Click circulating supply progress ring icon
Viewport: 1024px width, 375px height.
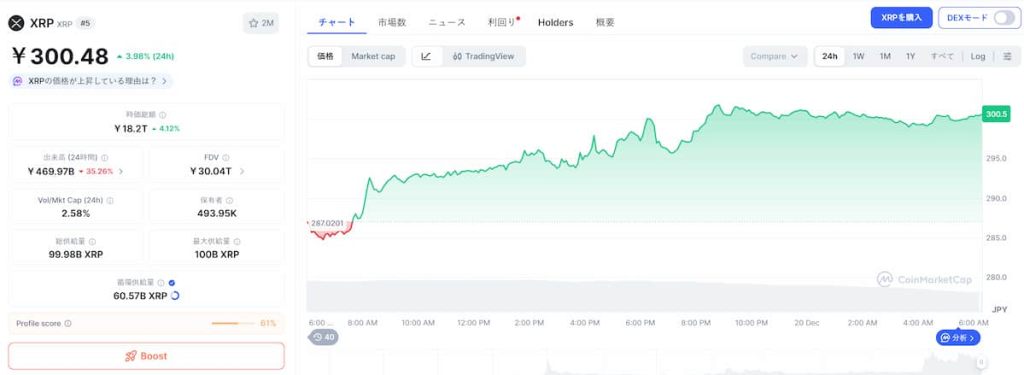coord(174,296)
